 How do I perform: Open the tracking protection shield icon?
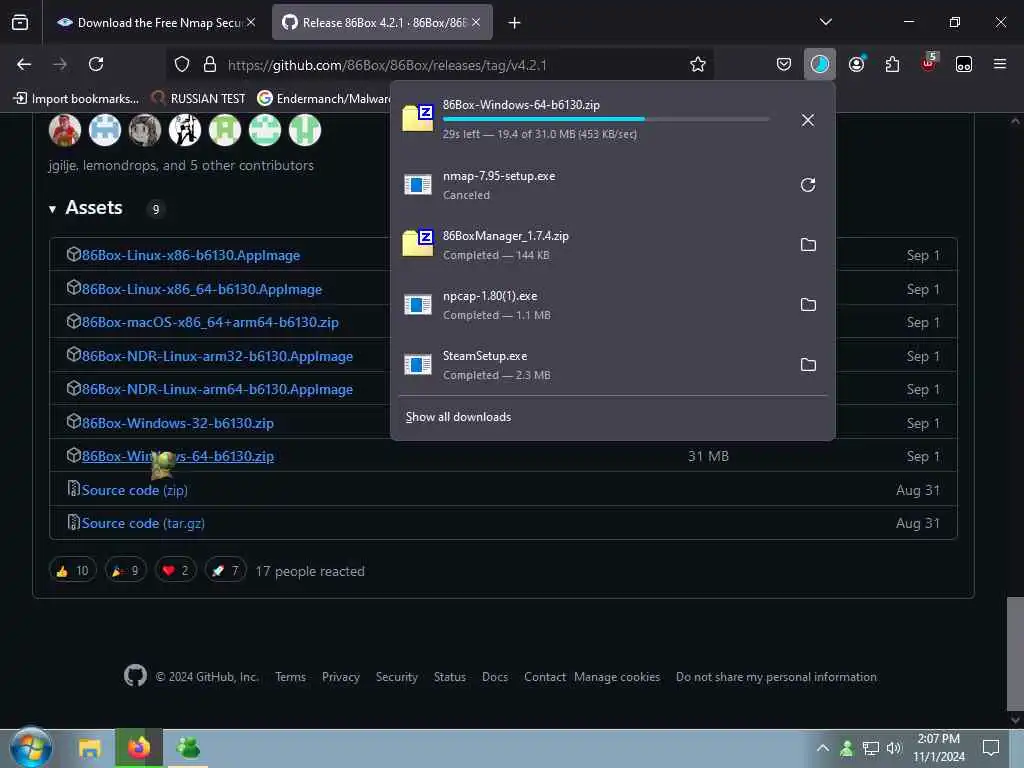(182, 64)
